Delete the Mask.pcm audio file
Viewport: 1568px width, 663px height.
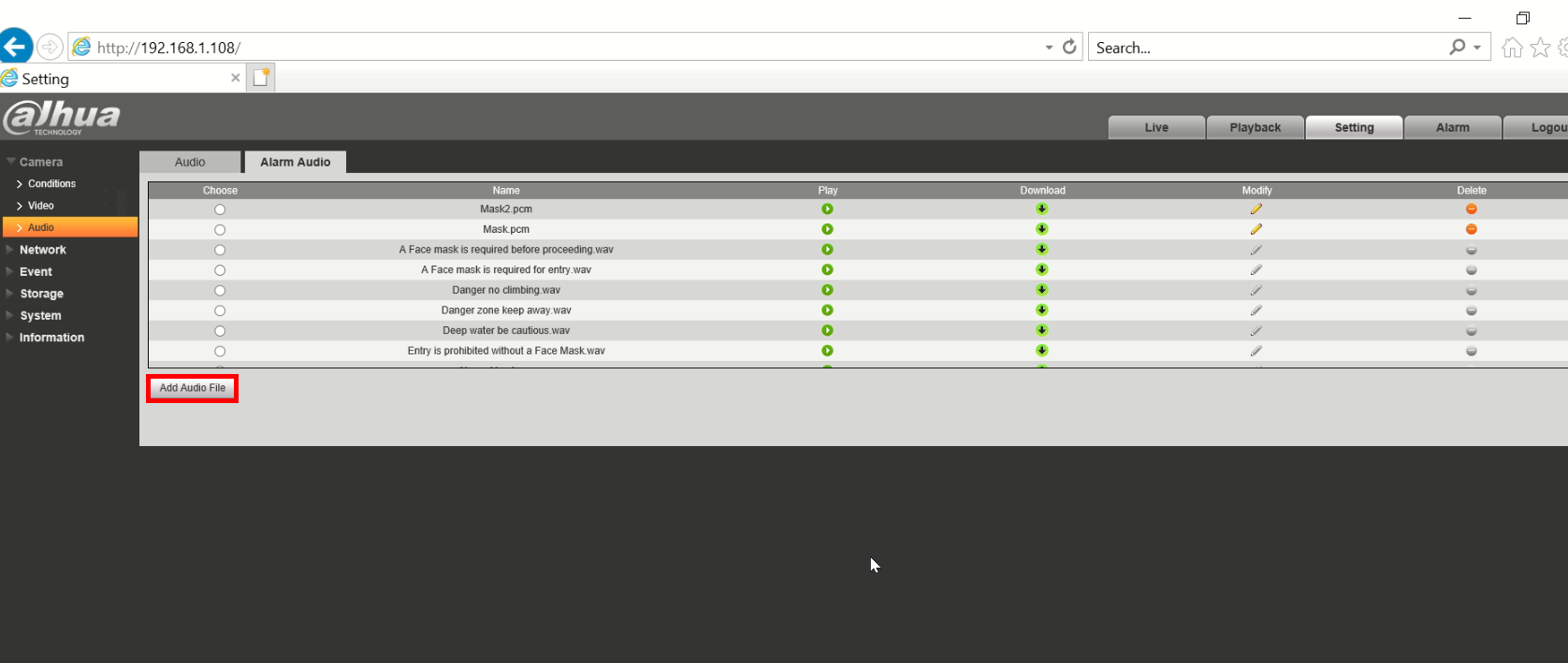(x=1471, y=229)
